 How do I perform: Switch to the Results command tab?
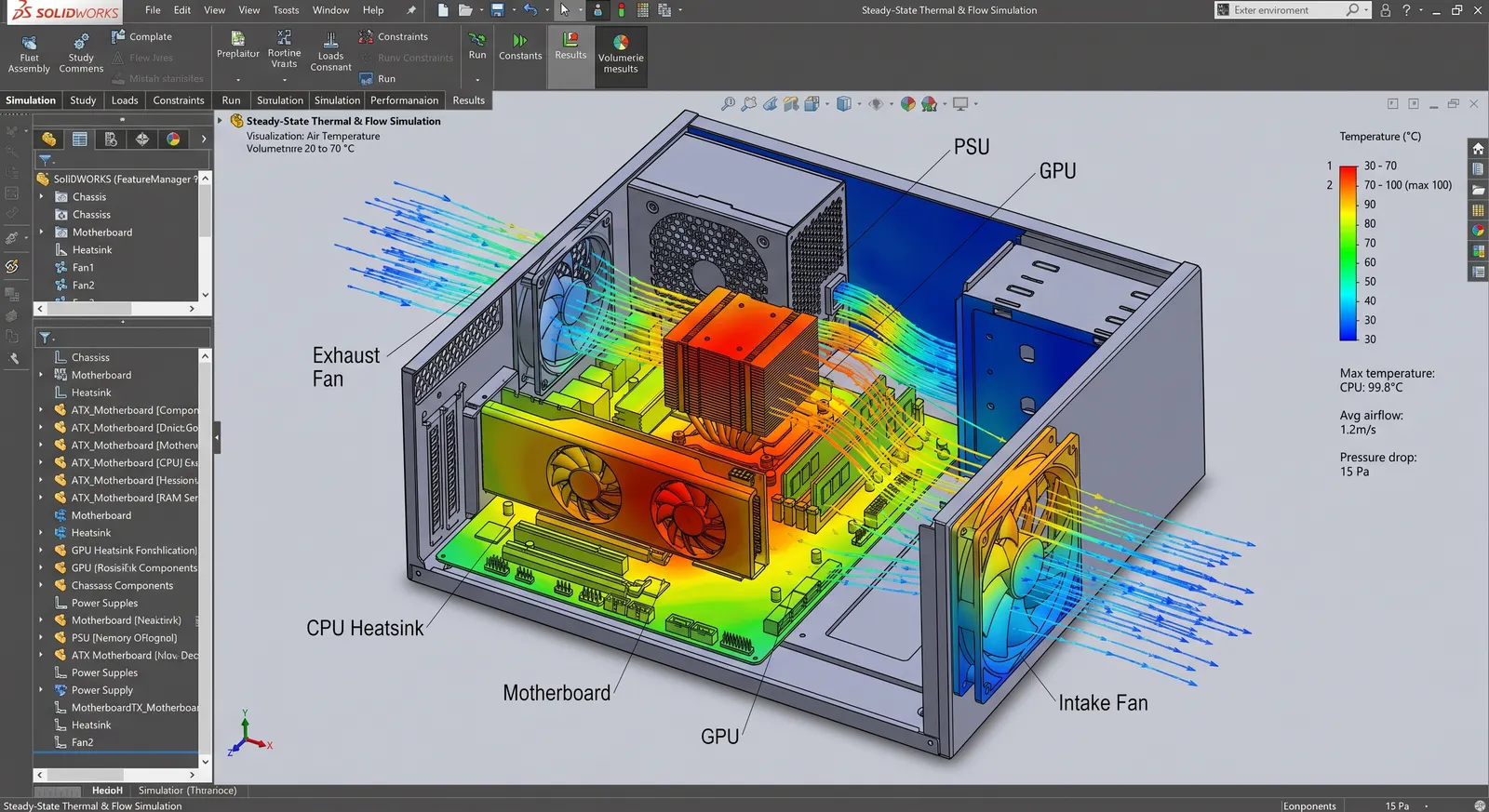[x=468, y=100]
